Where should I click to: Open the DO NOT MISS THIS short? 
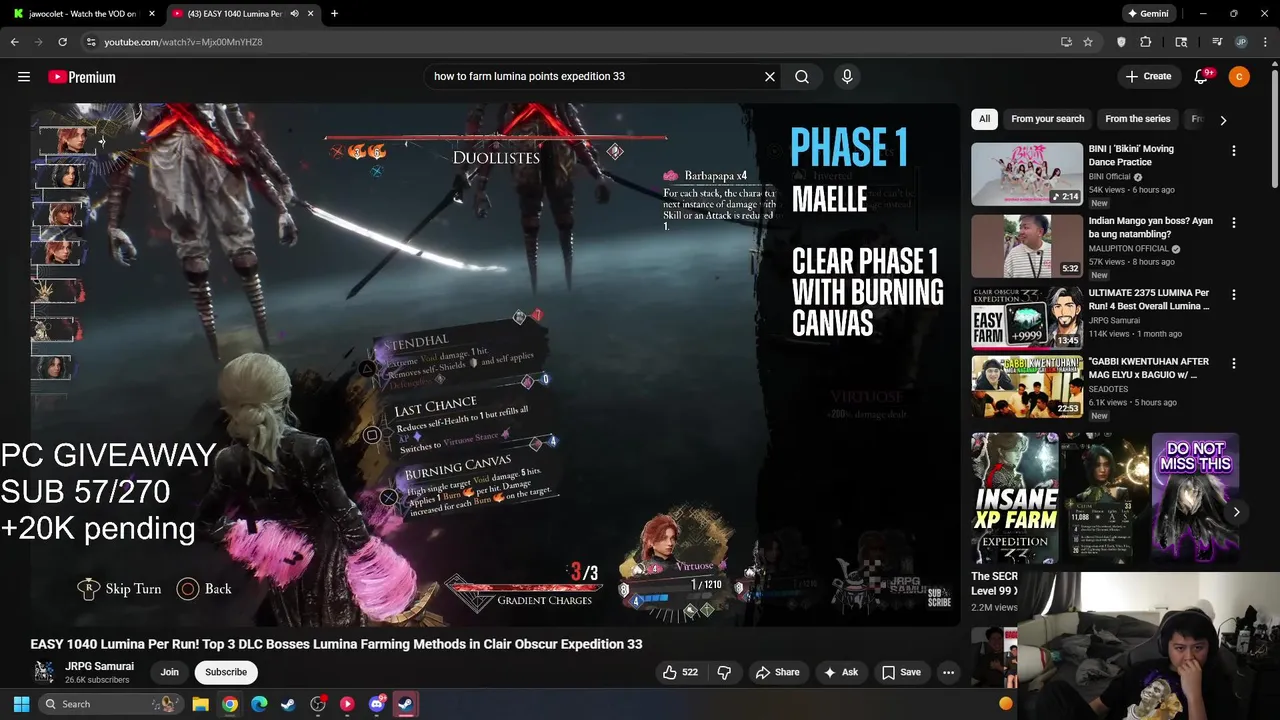point(1195,498)
